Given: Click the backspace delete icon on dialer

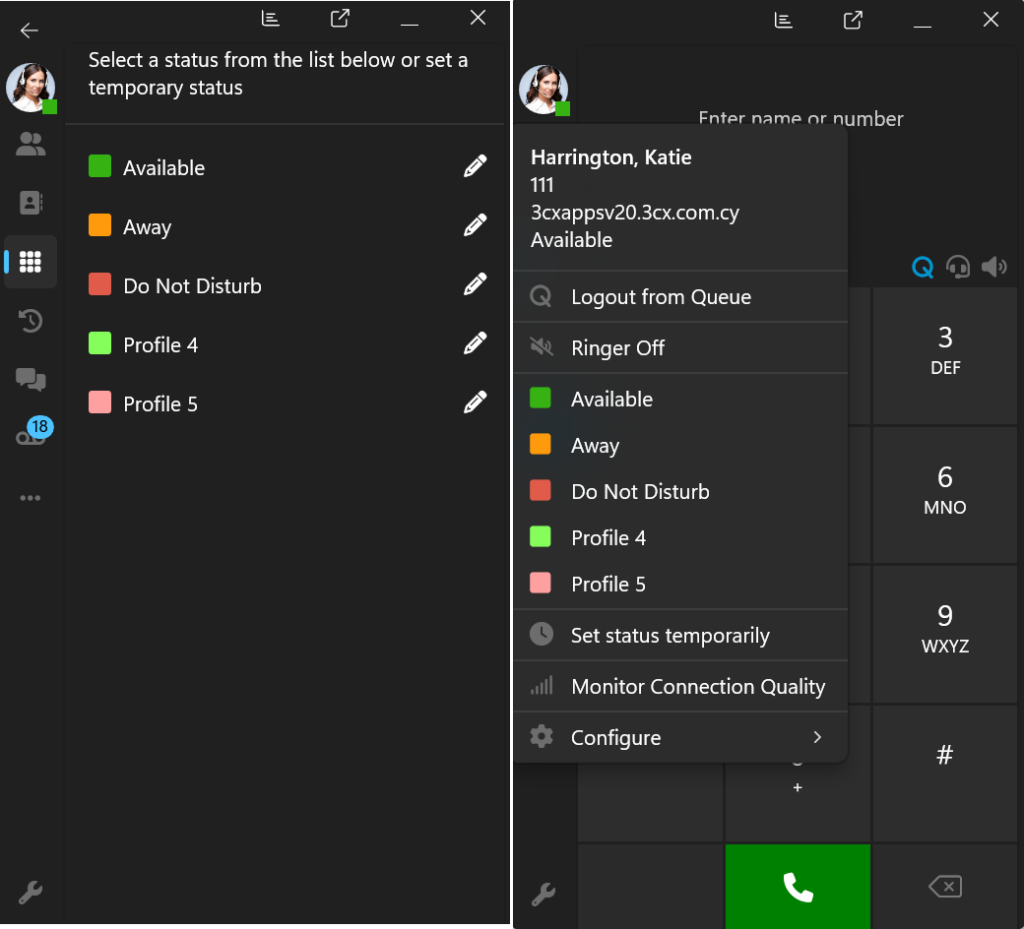Looking at the screenshot, I should [x=945, y=887].
